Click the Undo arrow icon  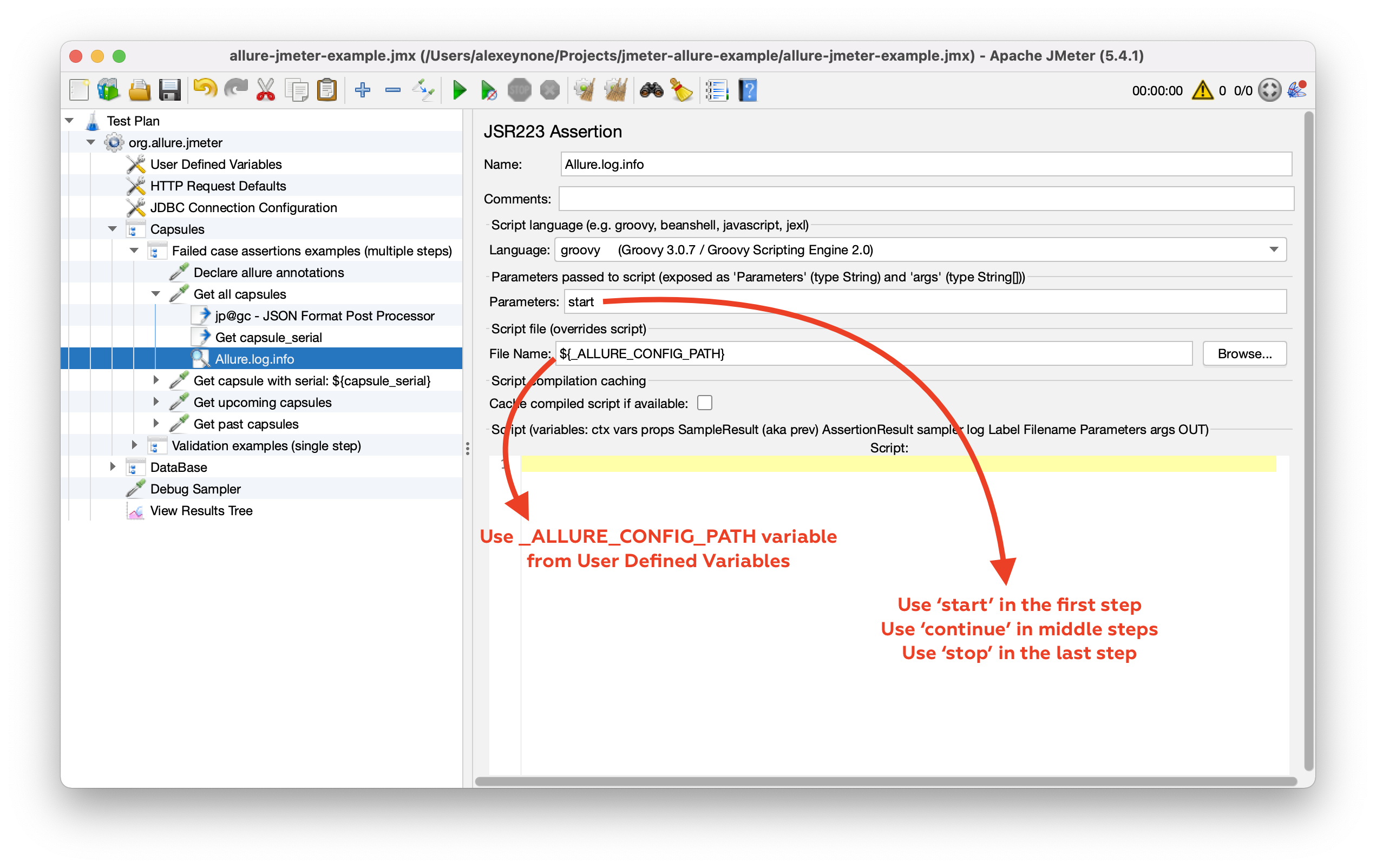tap(205, 90)
